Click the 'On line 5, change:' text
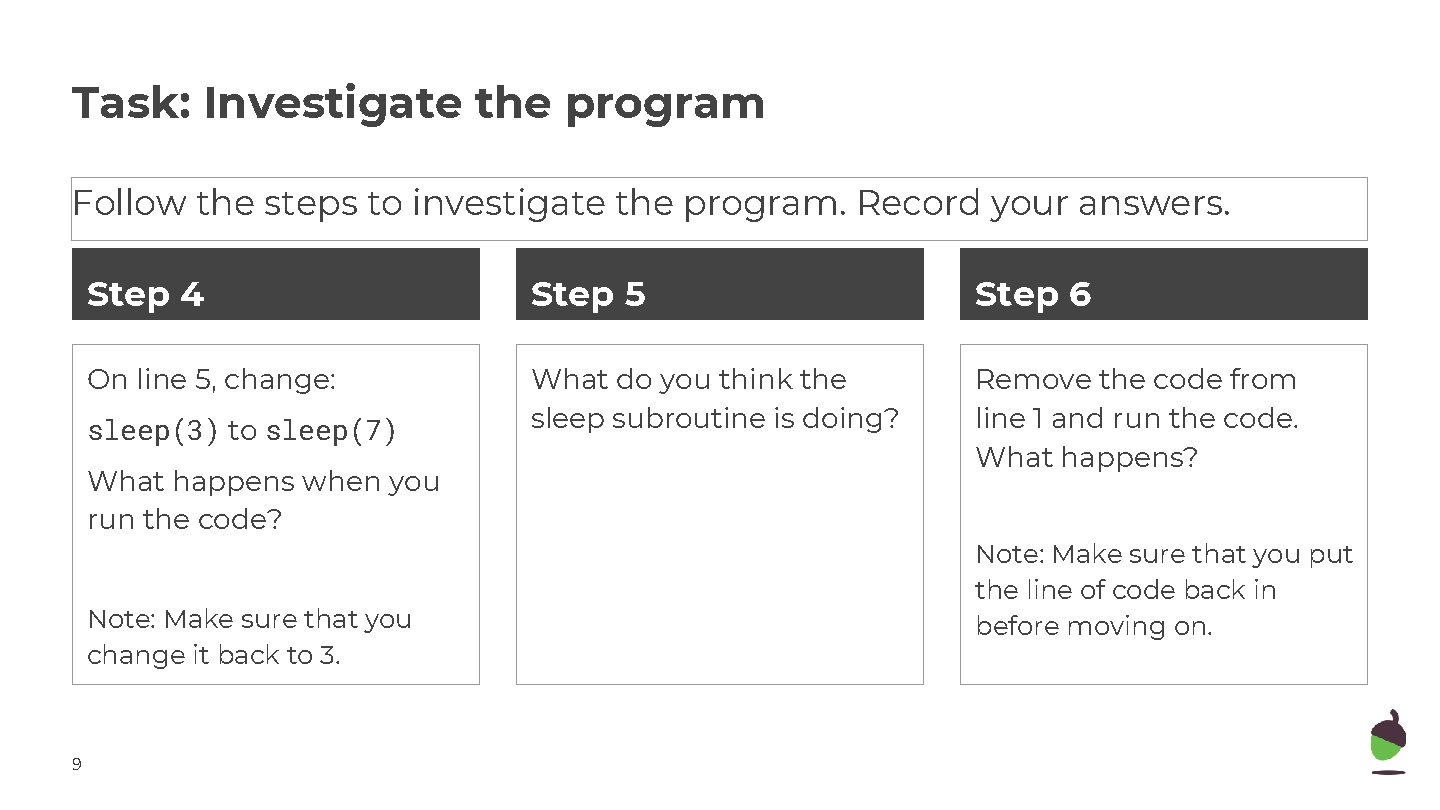Viewport: 1440px width, 810px height. point(211,380)
